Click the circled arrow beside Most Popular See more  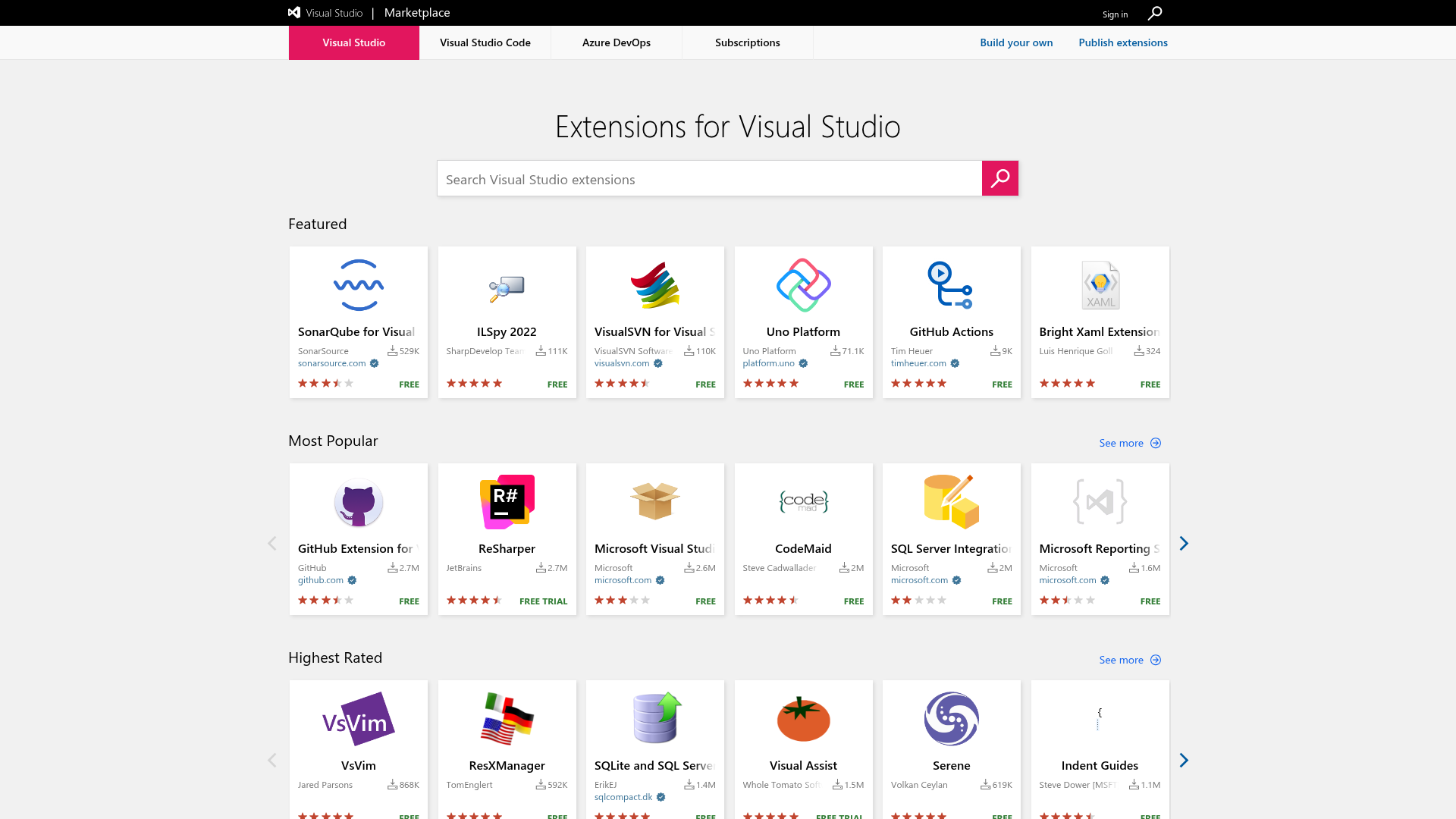tap(1156, 443)
